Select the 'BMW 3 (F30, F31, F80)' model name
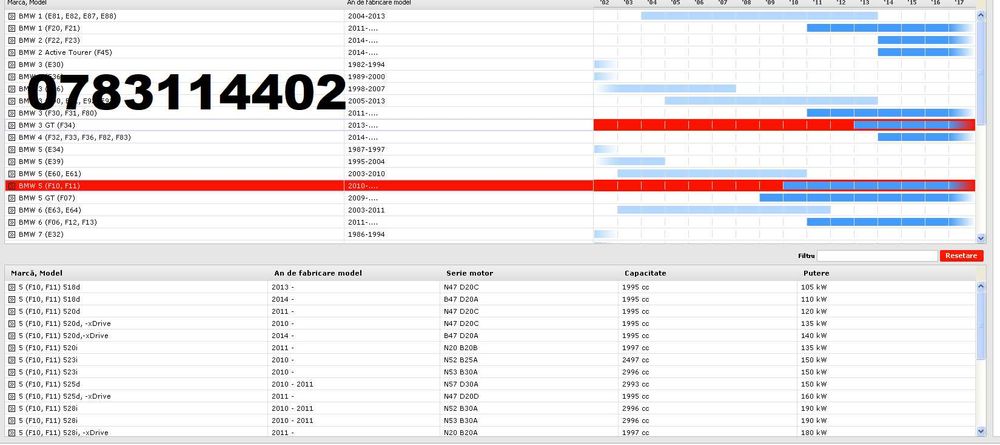The image size is (1000, 445). pyautogui.click(x=58, y=113)
